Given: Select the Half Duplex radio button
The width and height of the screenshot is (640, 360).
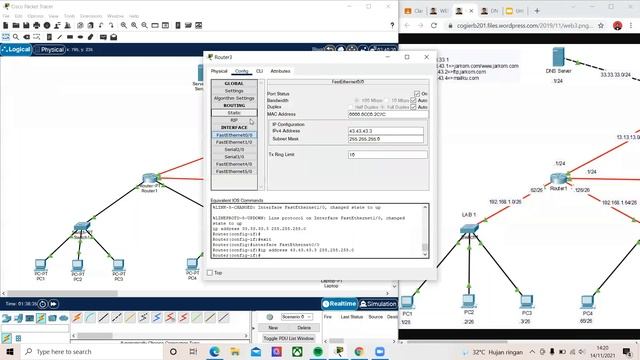Looking at the screenshot, I should pyautogui.click(x=351, y=107).
